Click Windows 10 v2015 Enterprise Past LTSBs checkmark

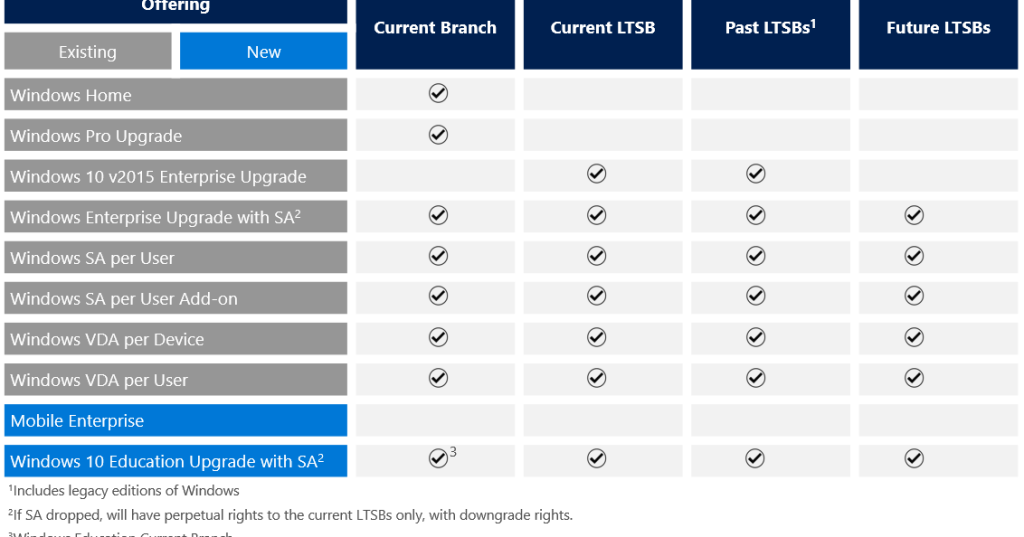coord(756,174)
